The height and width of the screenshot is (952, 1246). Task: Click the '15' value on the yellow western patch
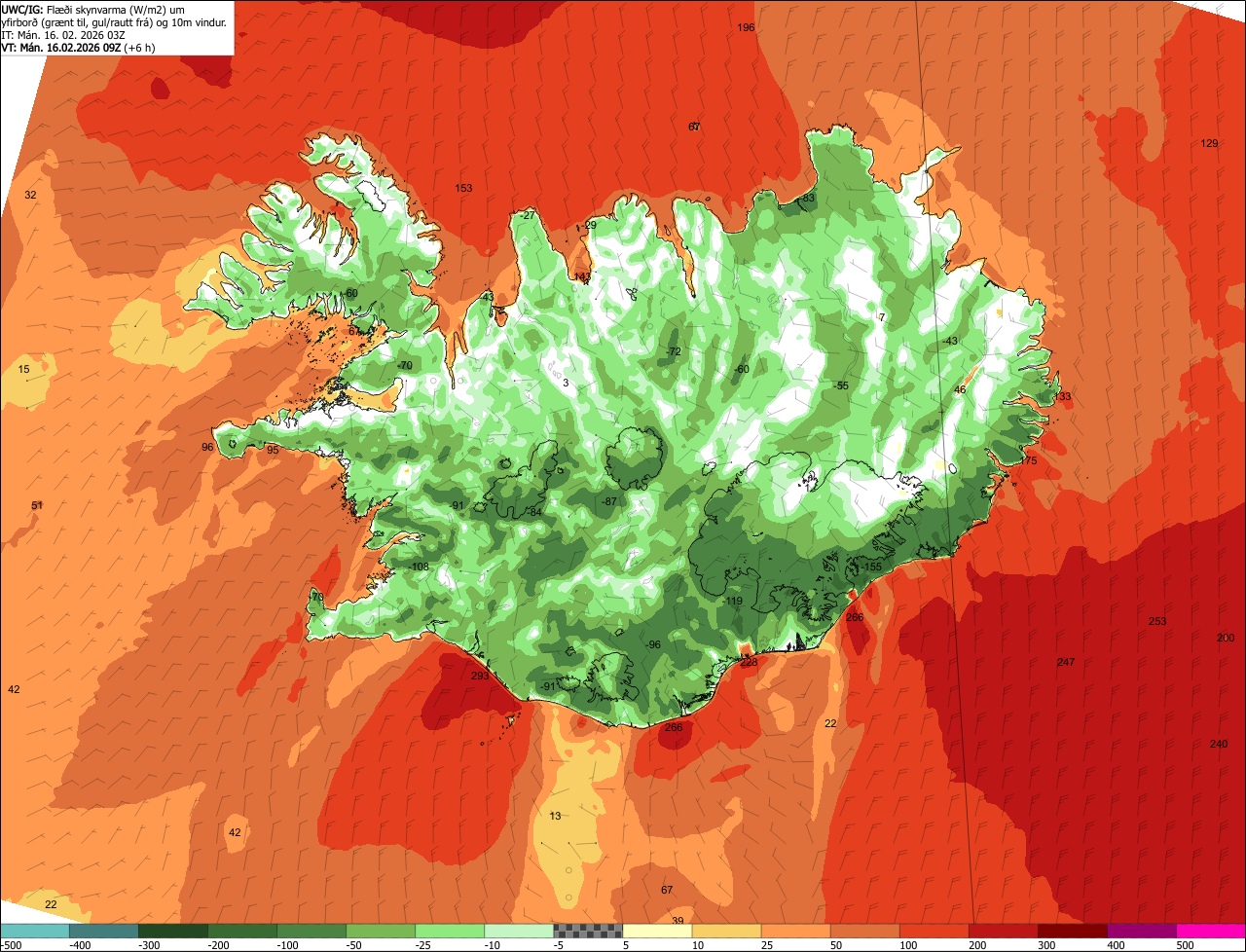(x=24, y=370)
